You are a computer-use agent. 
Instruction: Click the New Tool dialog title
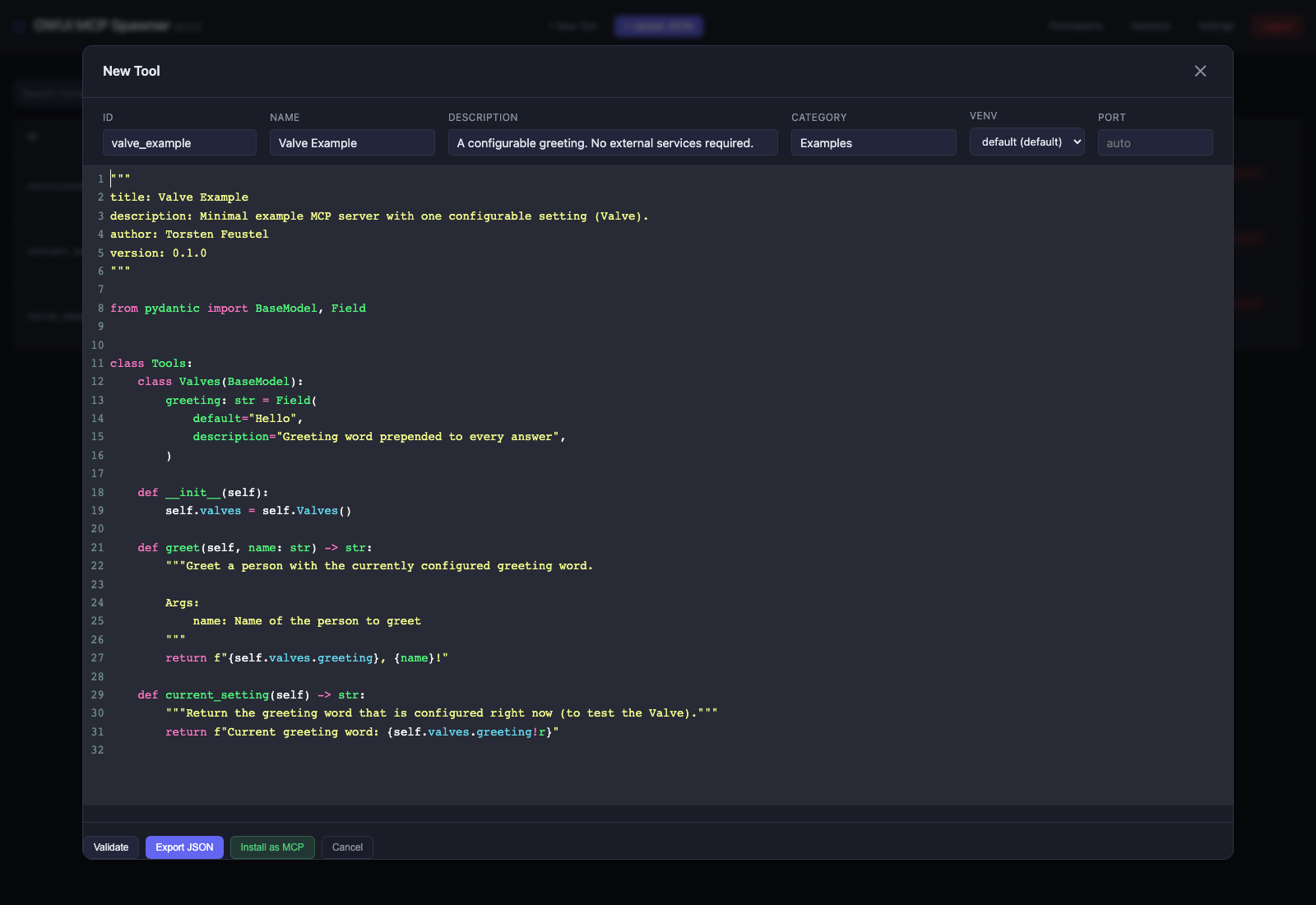[x=132, y=71]
